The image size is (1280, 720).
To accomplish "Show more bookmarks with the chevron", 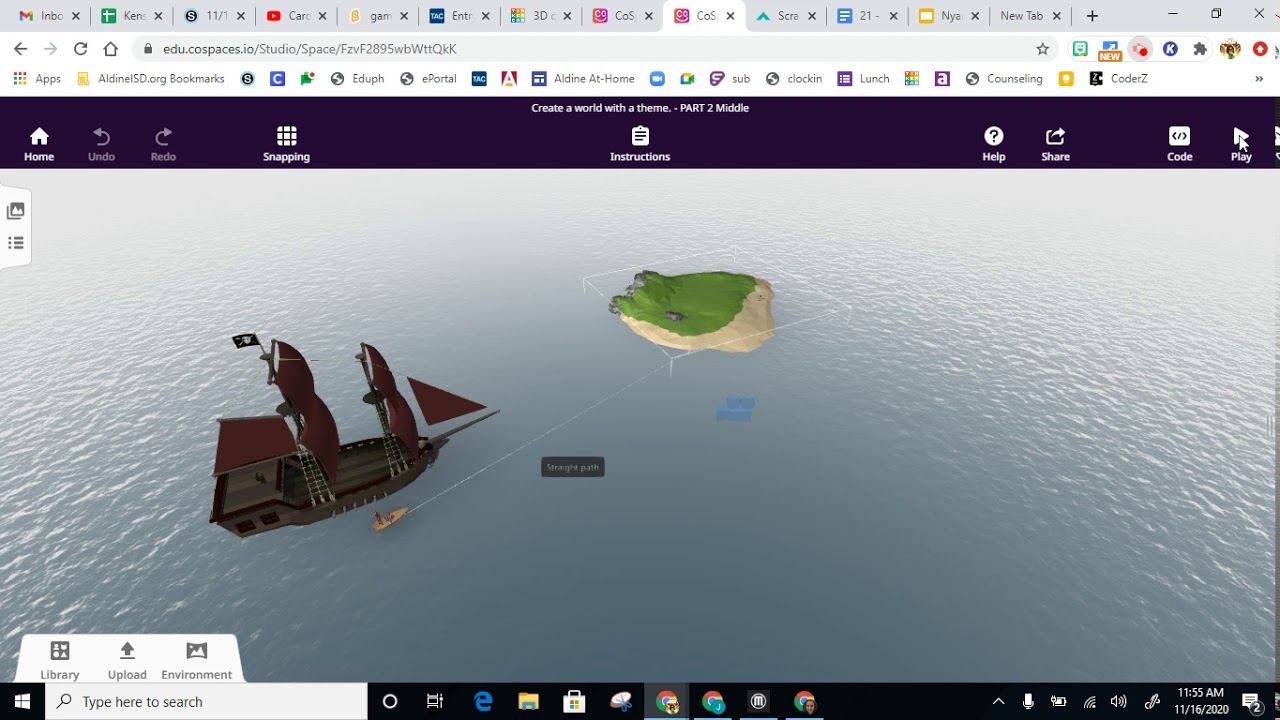I will [1259, 79].
